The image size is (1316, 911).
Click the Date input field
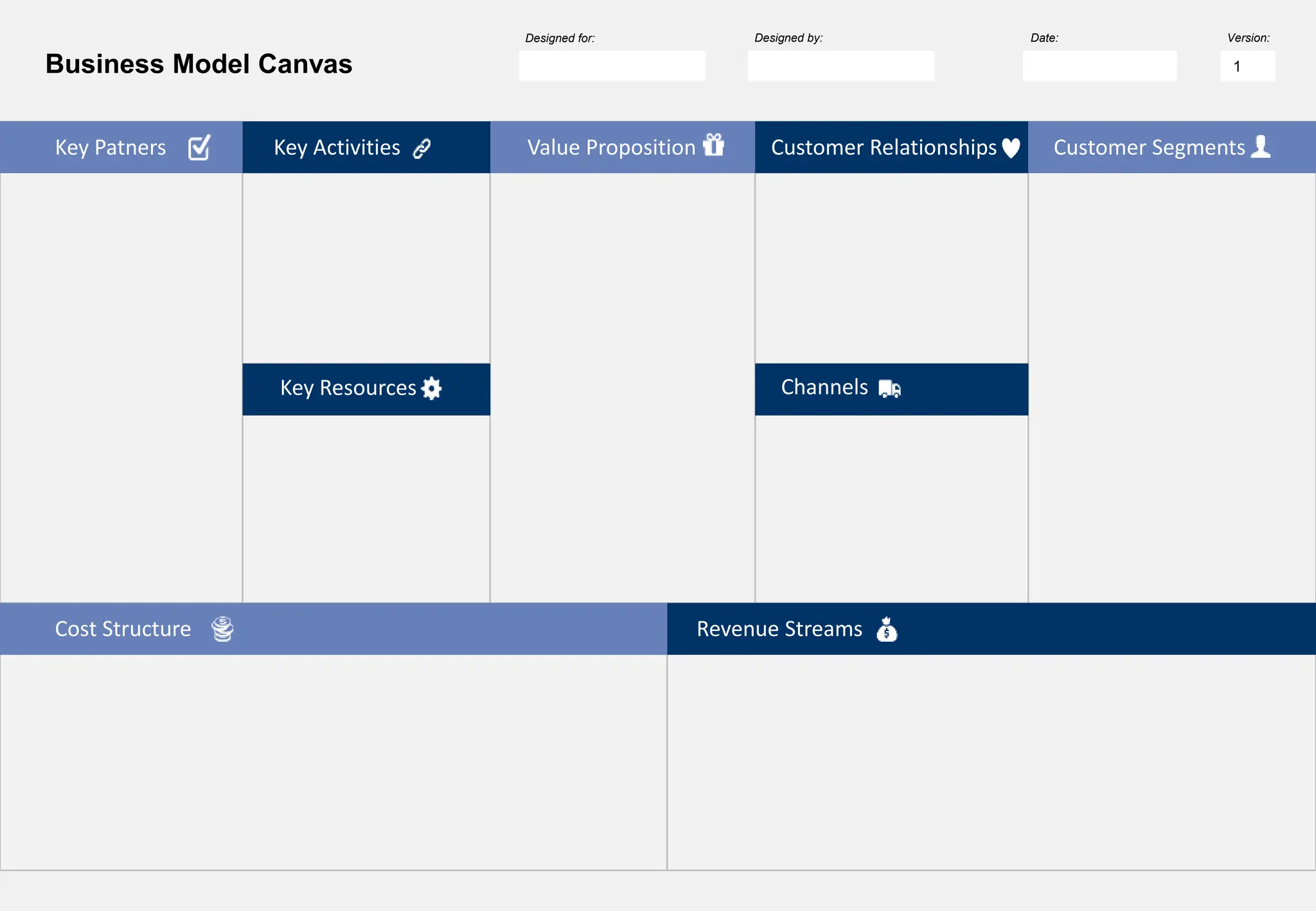click(1099, 66)
